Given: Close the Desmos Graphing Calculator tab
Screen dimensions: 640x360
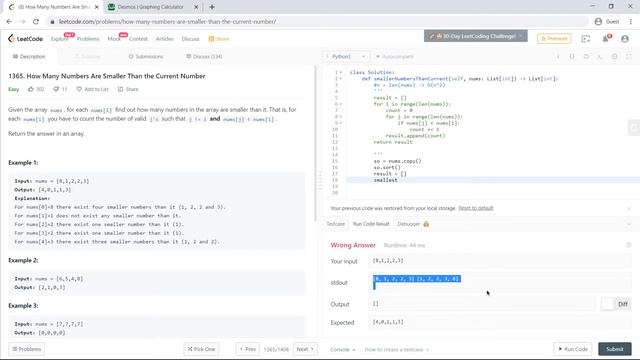Looking at the screenshot, I should [x=196, y=7].
